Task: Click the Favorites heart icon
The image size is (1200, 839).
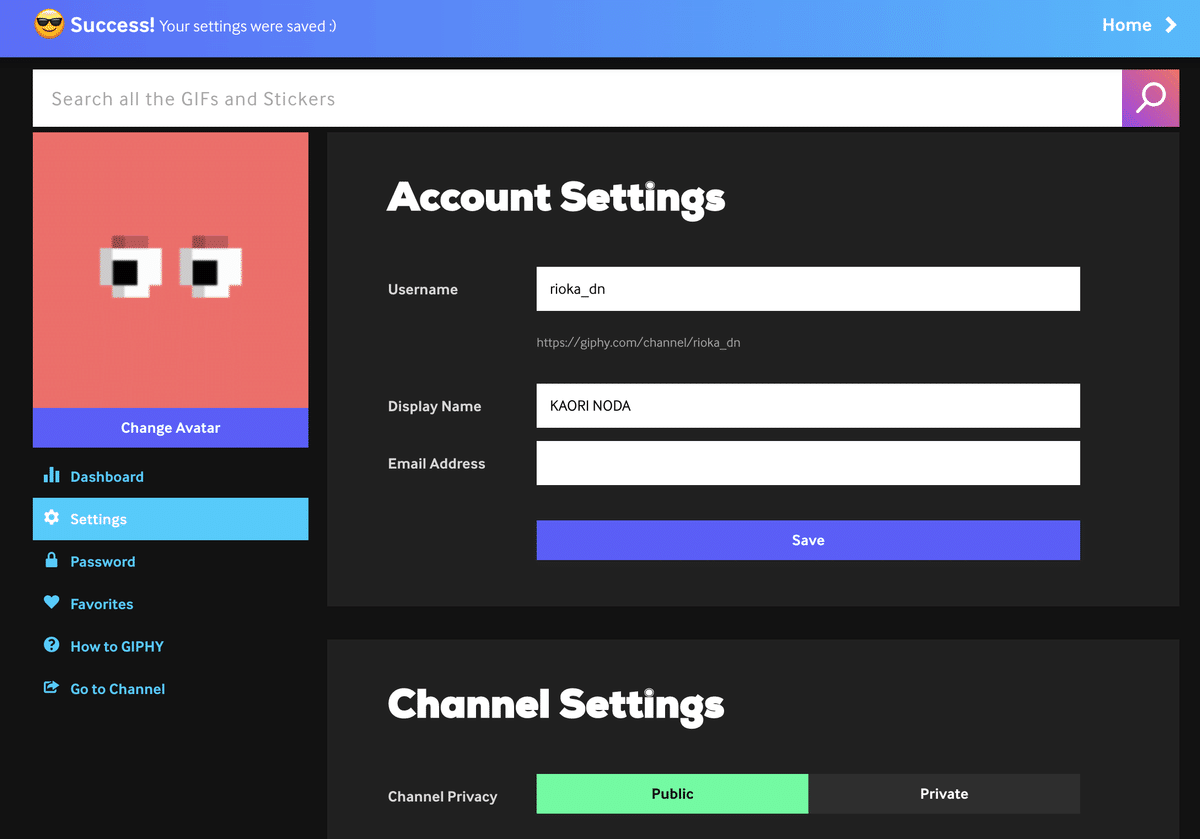Action: coord(51,603)
